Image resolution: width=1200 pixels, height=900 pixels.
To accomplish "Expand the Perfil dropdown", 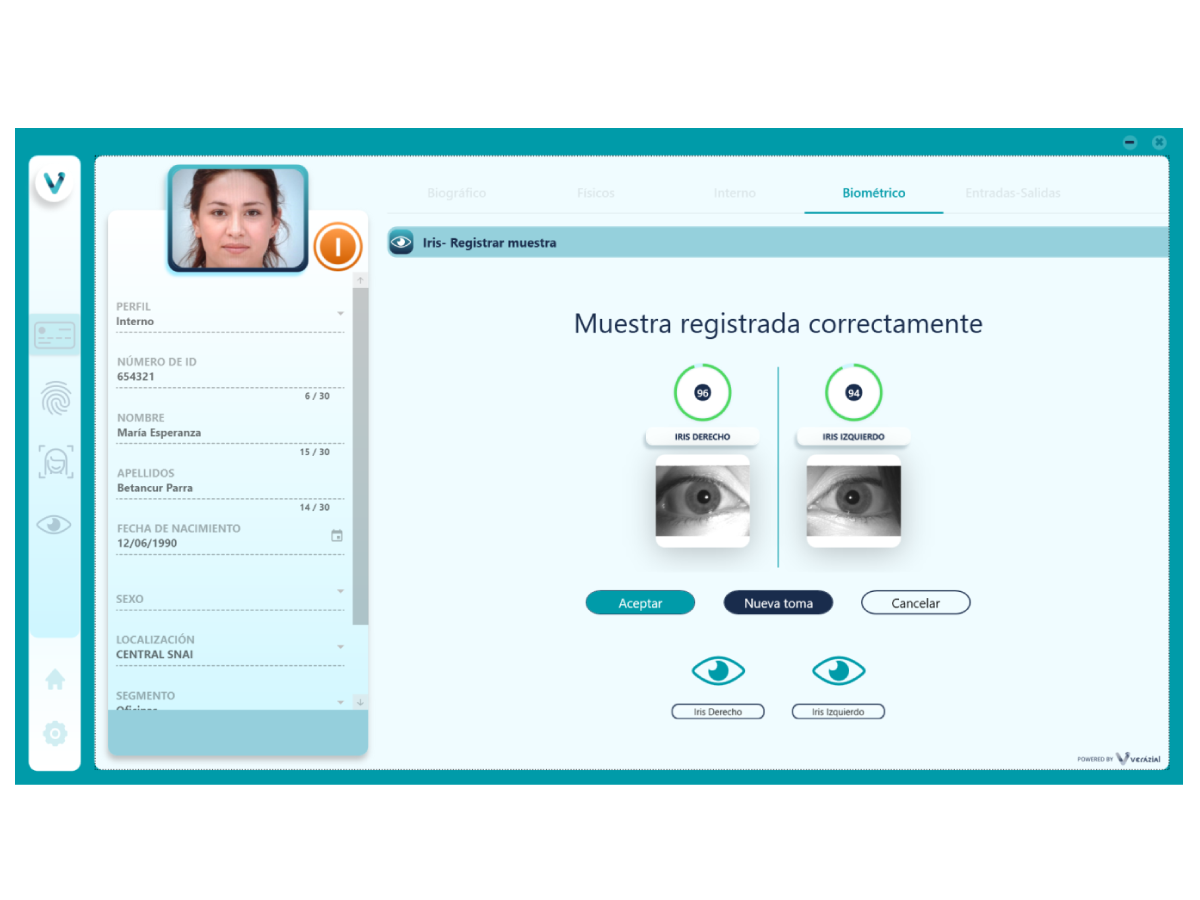I will tap(340, 314).
